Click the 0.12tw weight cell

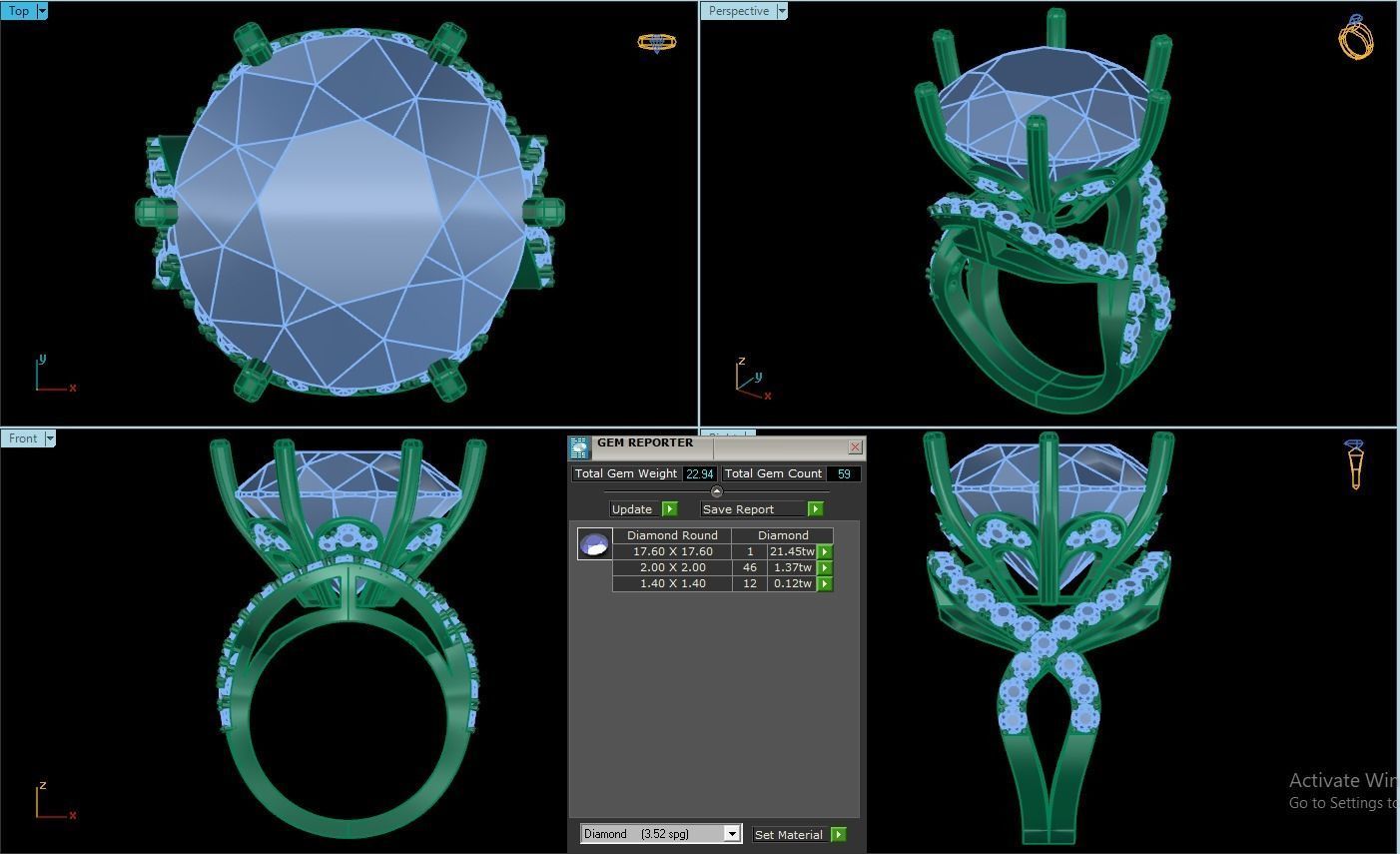click(792, 583)
